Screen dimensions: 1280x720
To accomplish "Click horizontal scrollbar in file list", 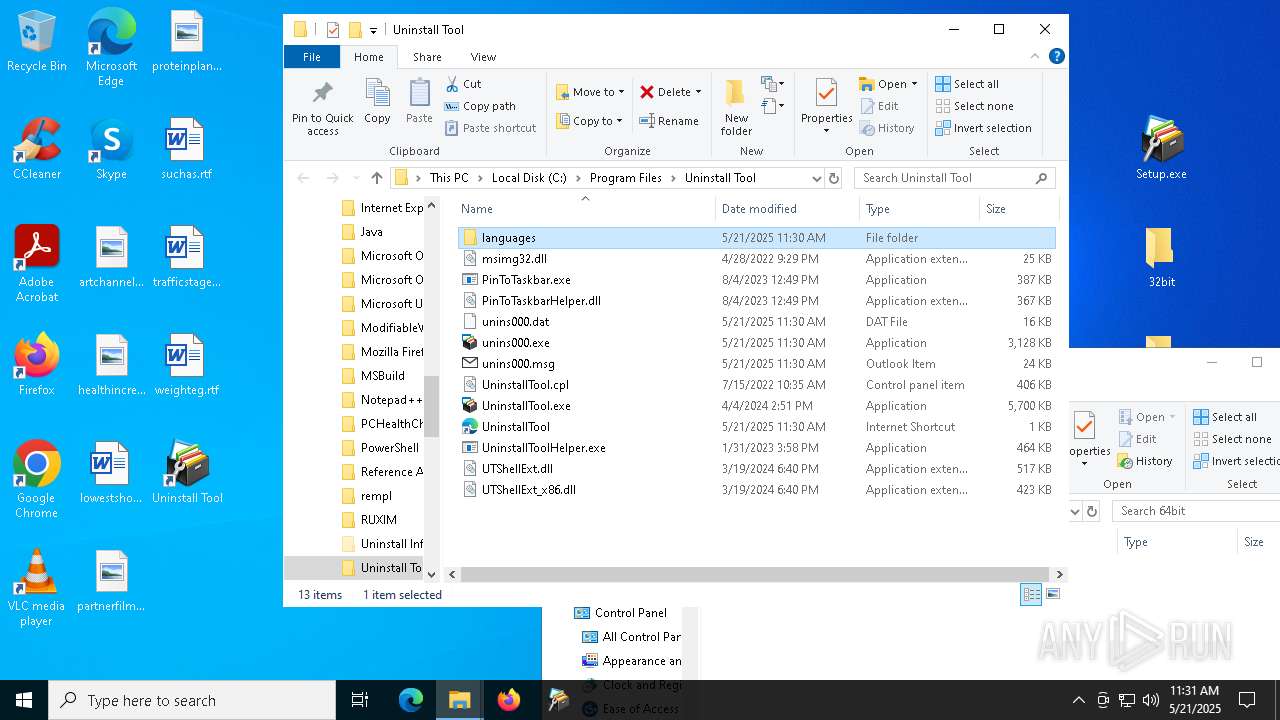I will pos(755,575).
